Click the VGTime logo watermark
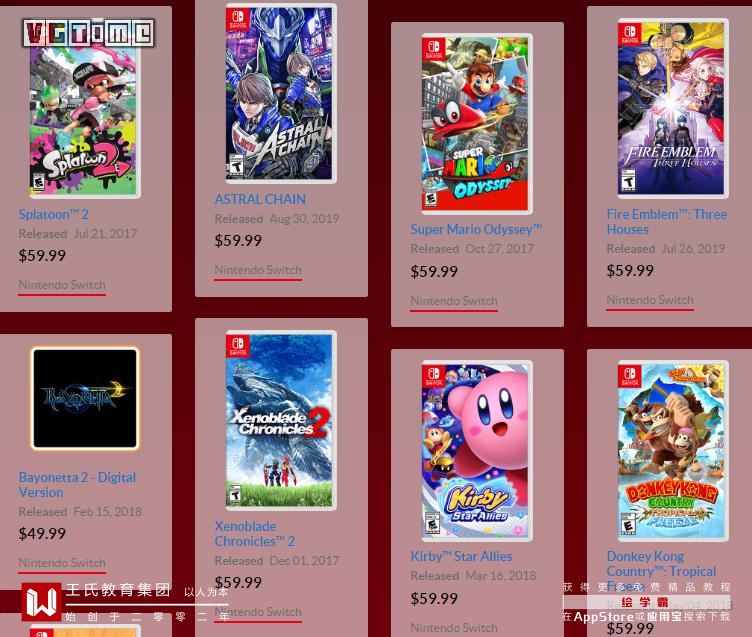This screenshot has width=752, height=637. (x=89, y=33)
